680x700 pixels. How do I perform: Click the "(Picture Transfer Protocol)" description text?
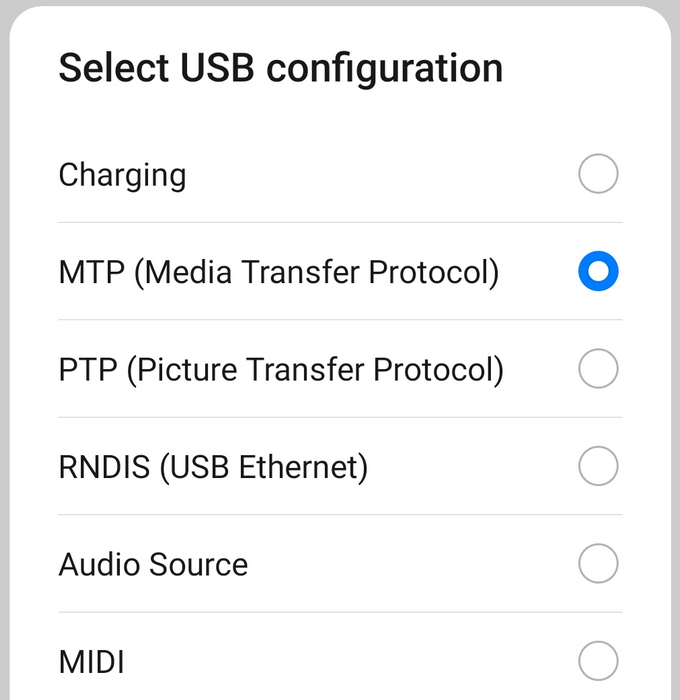315,370
